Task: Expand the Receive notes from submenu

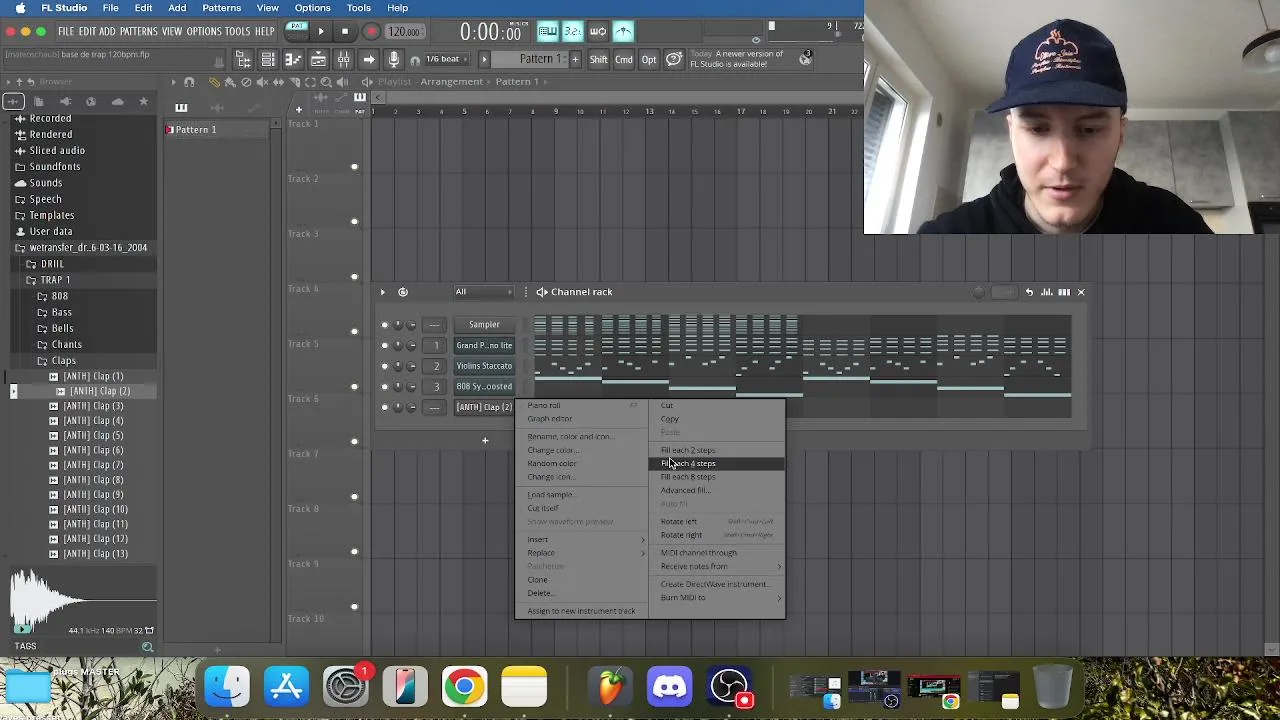Action: point(720,567)
